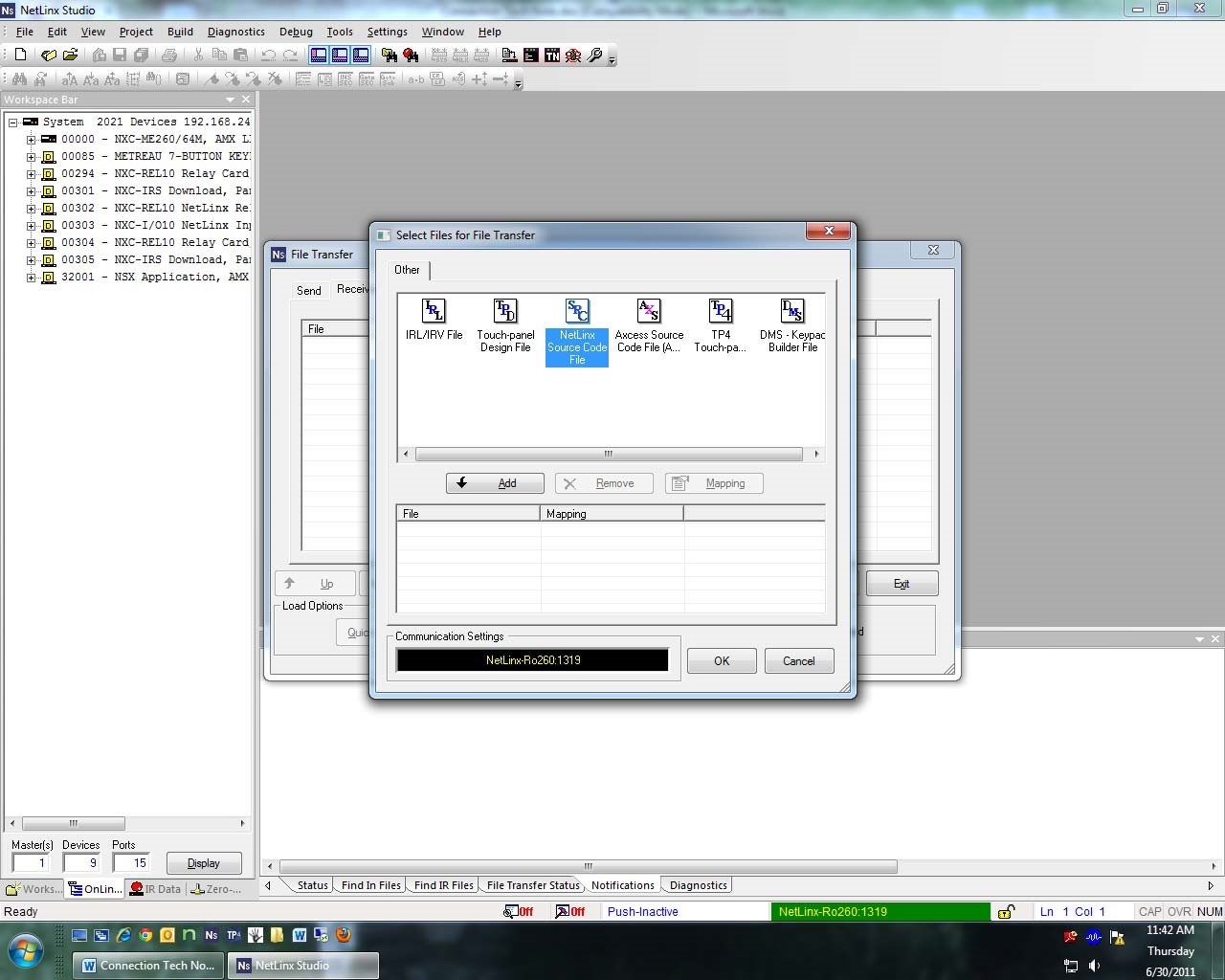Screen dimensions: 1225x980
Task: Click NetLinx Studio taskbar button
Action: coord(302,966)
